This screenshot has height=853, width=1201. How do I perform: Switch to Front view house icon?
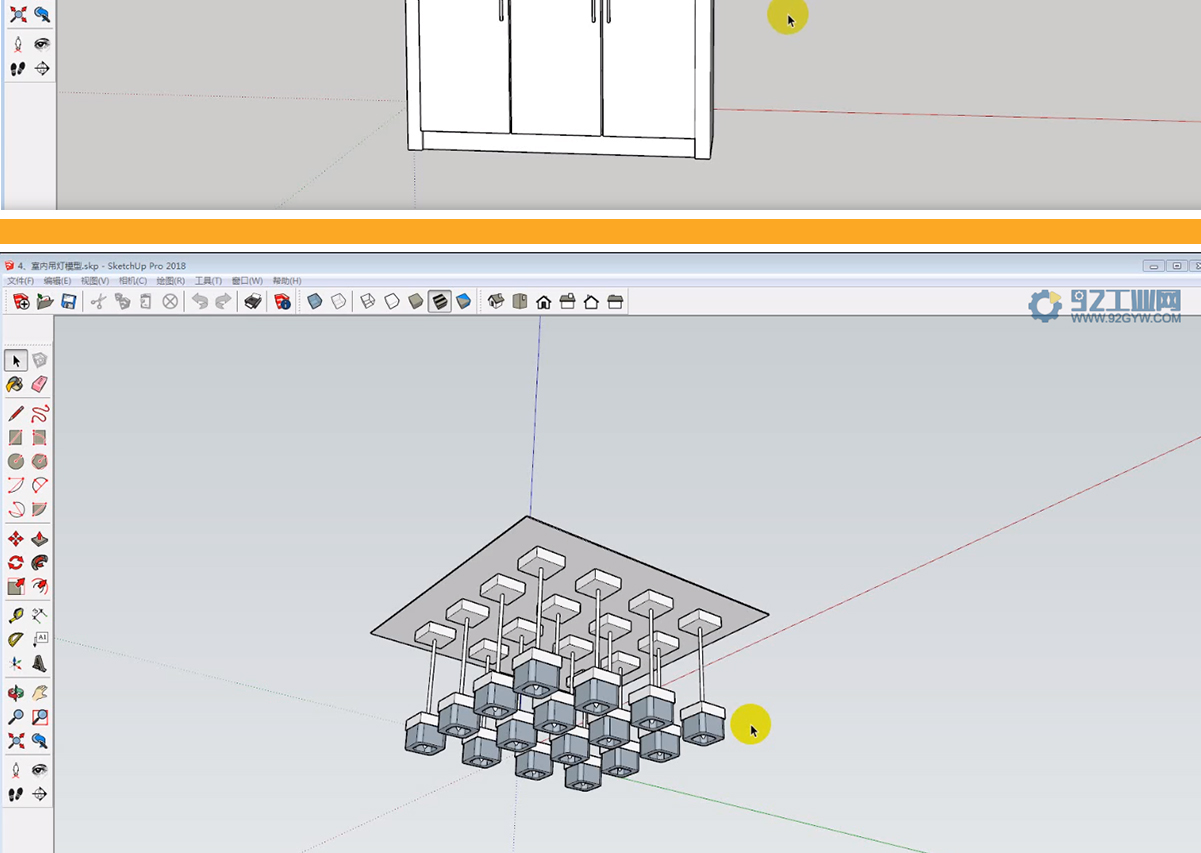pyautogui.click(x=543, y=301)
